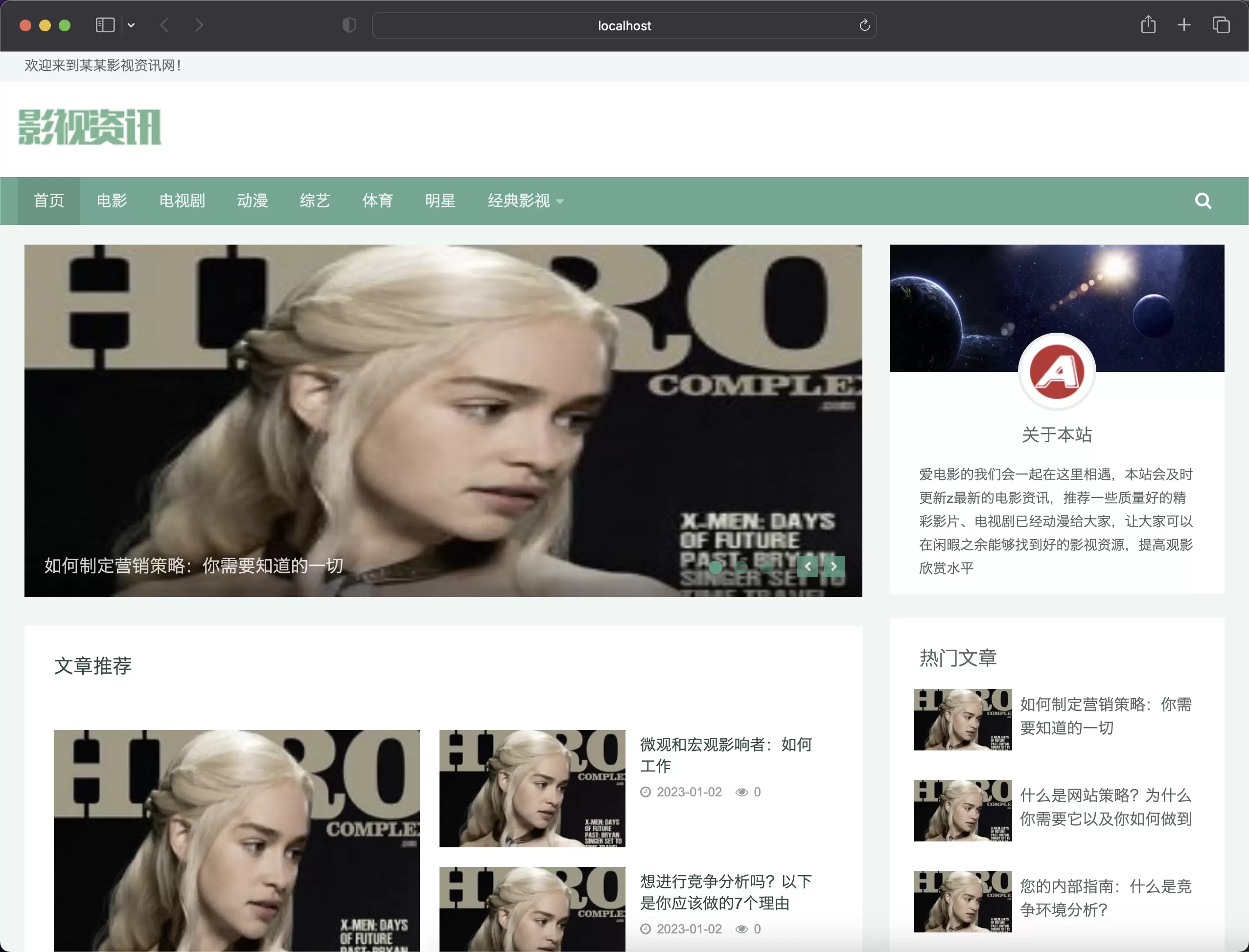Open the 电影 nav item
This screenshot has height=952, width=1249.
coord(112,201)
